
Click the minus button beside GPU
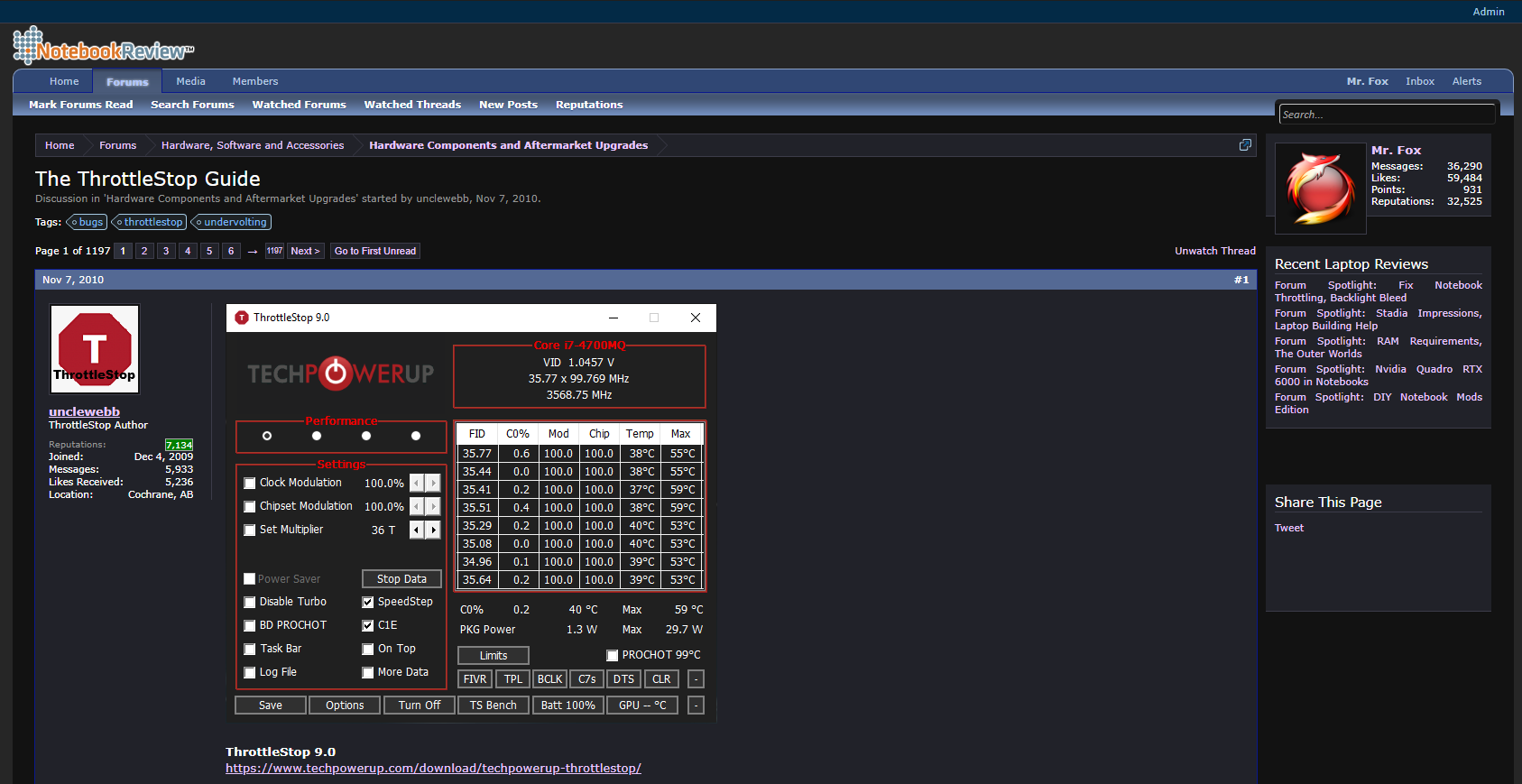[x=696, y=706]
